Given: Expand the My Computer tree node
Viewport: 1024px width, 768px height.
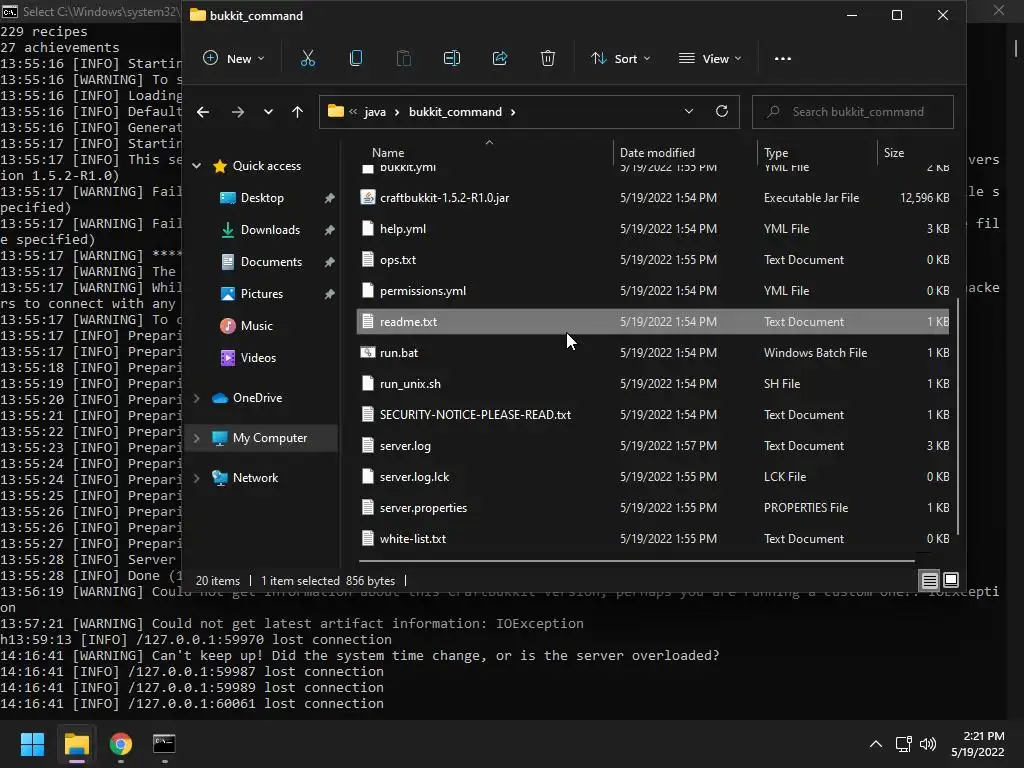Looking at the screenshot, I should (197, 438).
